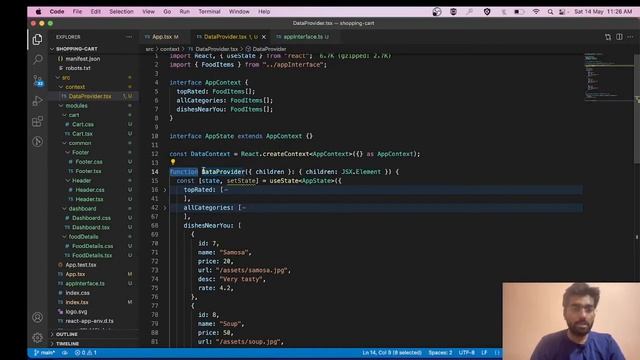Open the Run menu
Viewport: 640px width, 360px height.
184,12
